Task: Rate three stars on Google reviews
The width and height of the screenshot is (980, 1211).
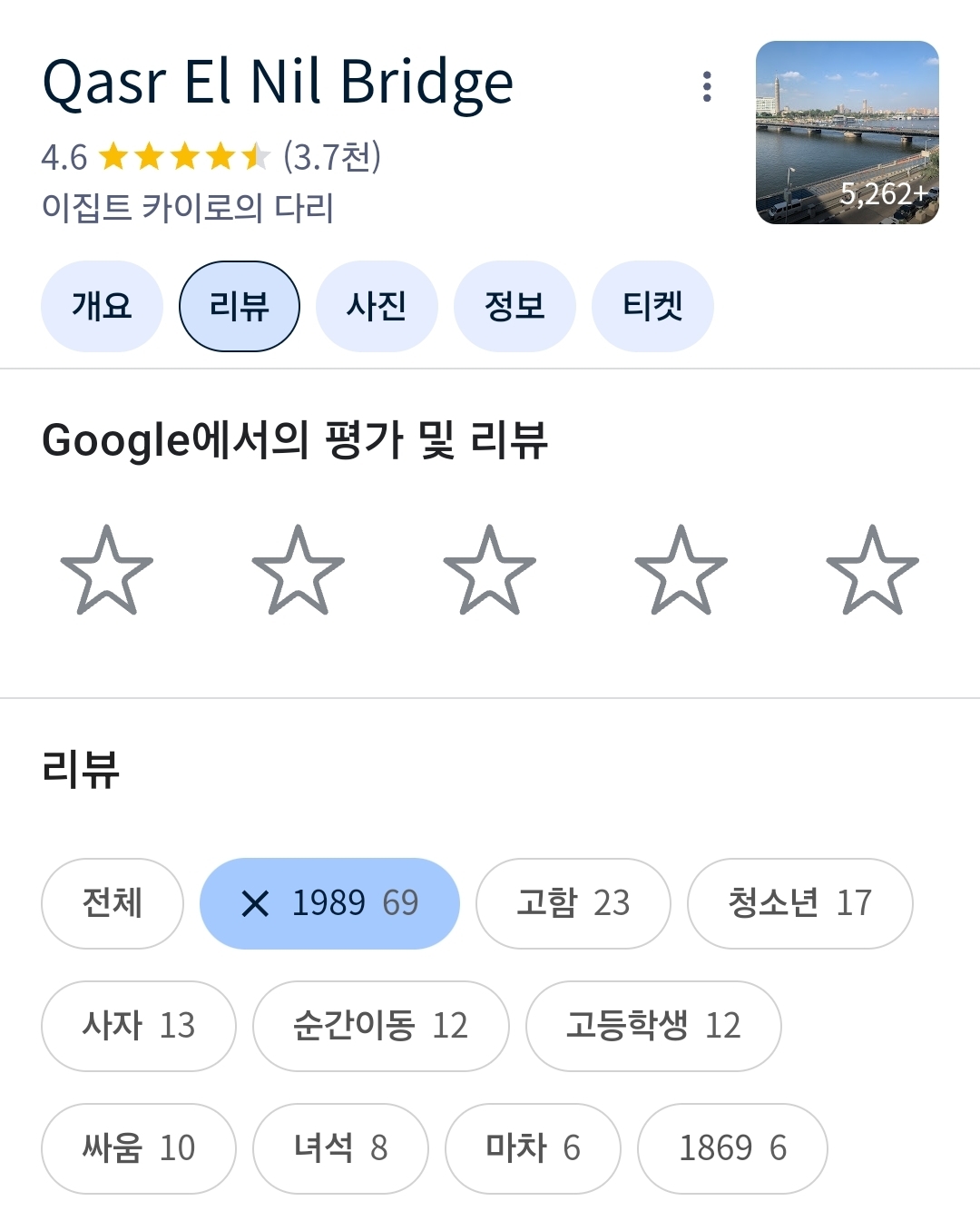Action: coord(490,570)
